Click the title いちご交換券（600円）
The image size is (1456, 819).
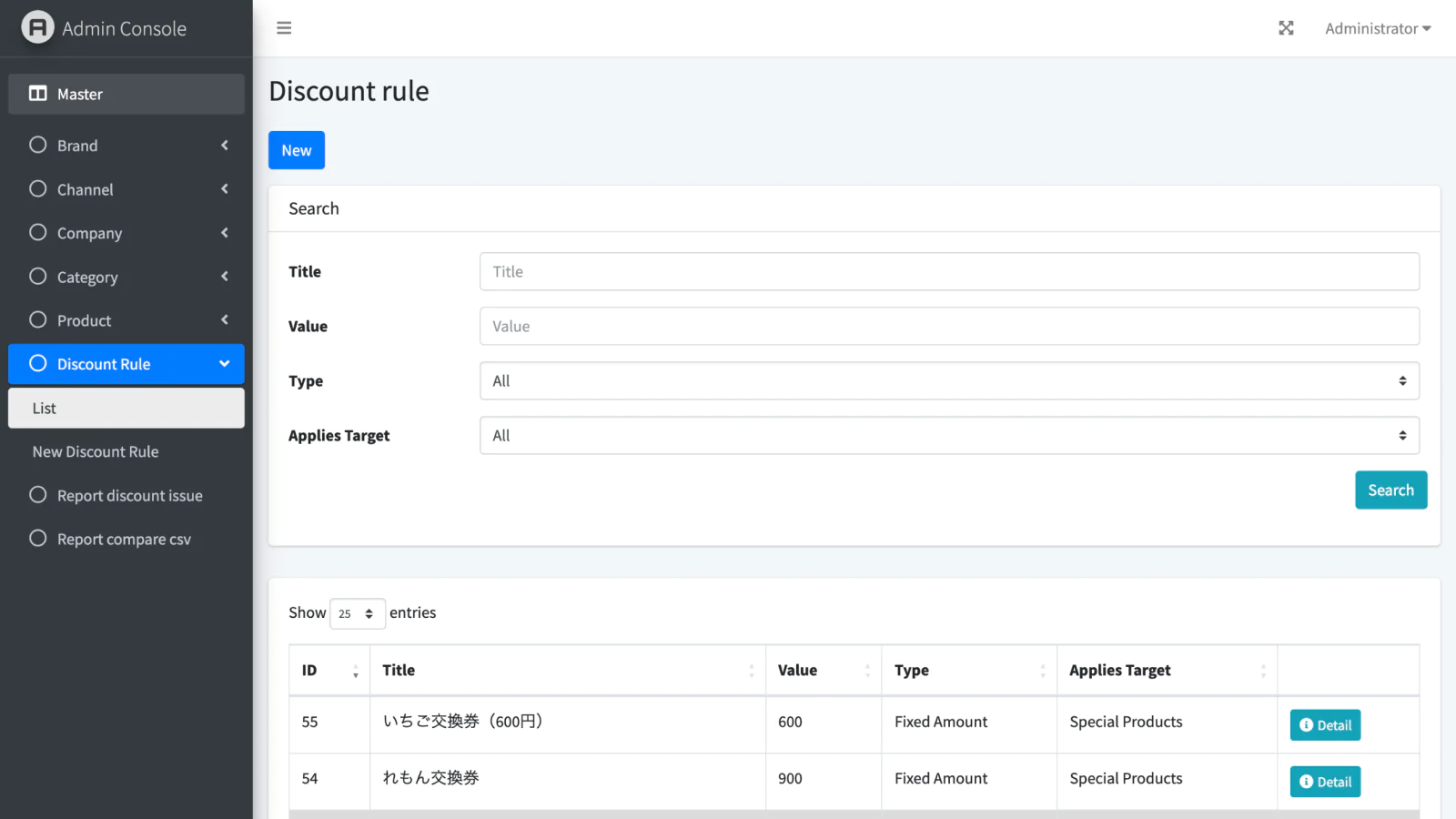pyautogui.click(x=463, y=721)
